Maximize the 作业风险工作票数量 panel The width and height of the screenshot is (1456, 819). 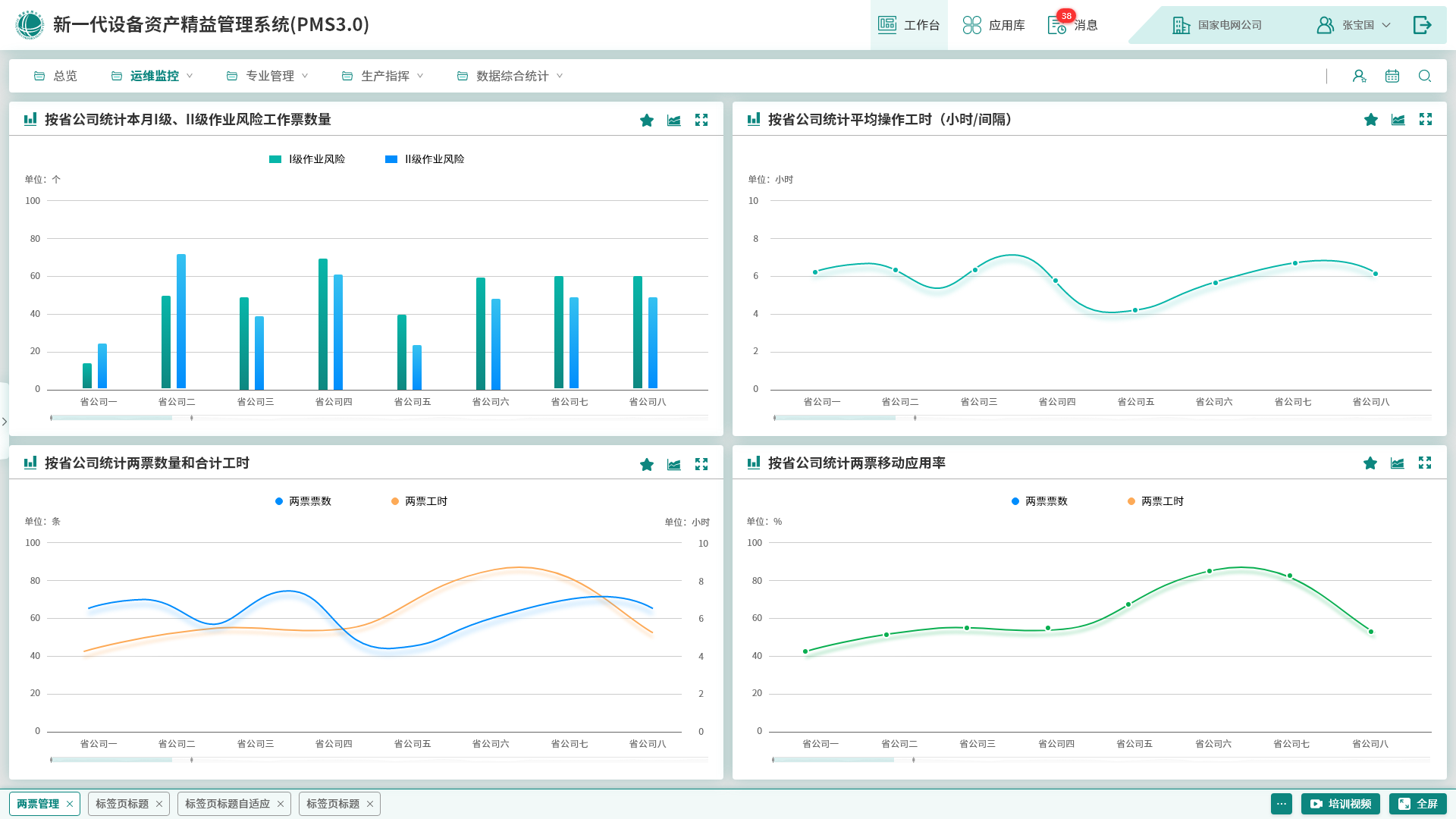(x=701, y=120)
